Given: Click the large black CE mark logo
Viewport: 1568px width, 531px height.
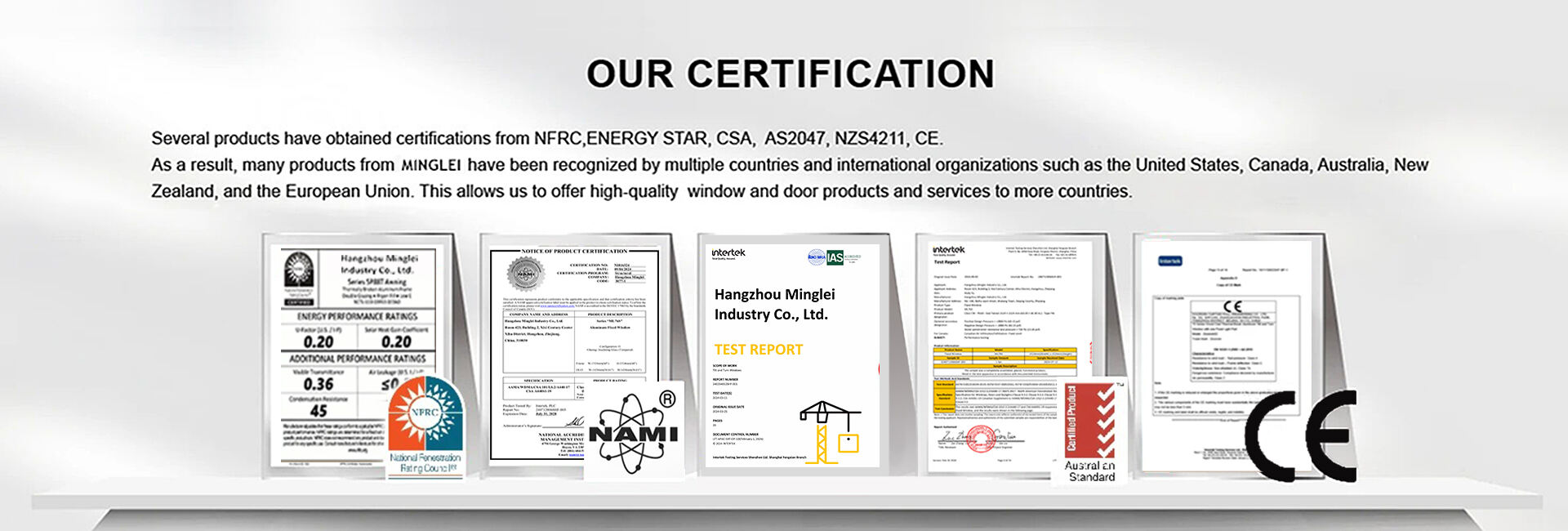Looking at the screenshot, I should tap(1300, 435).
